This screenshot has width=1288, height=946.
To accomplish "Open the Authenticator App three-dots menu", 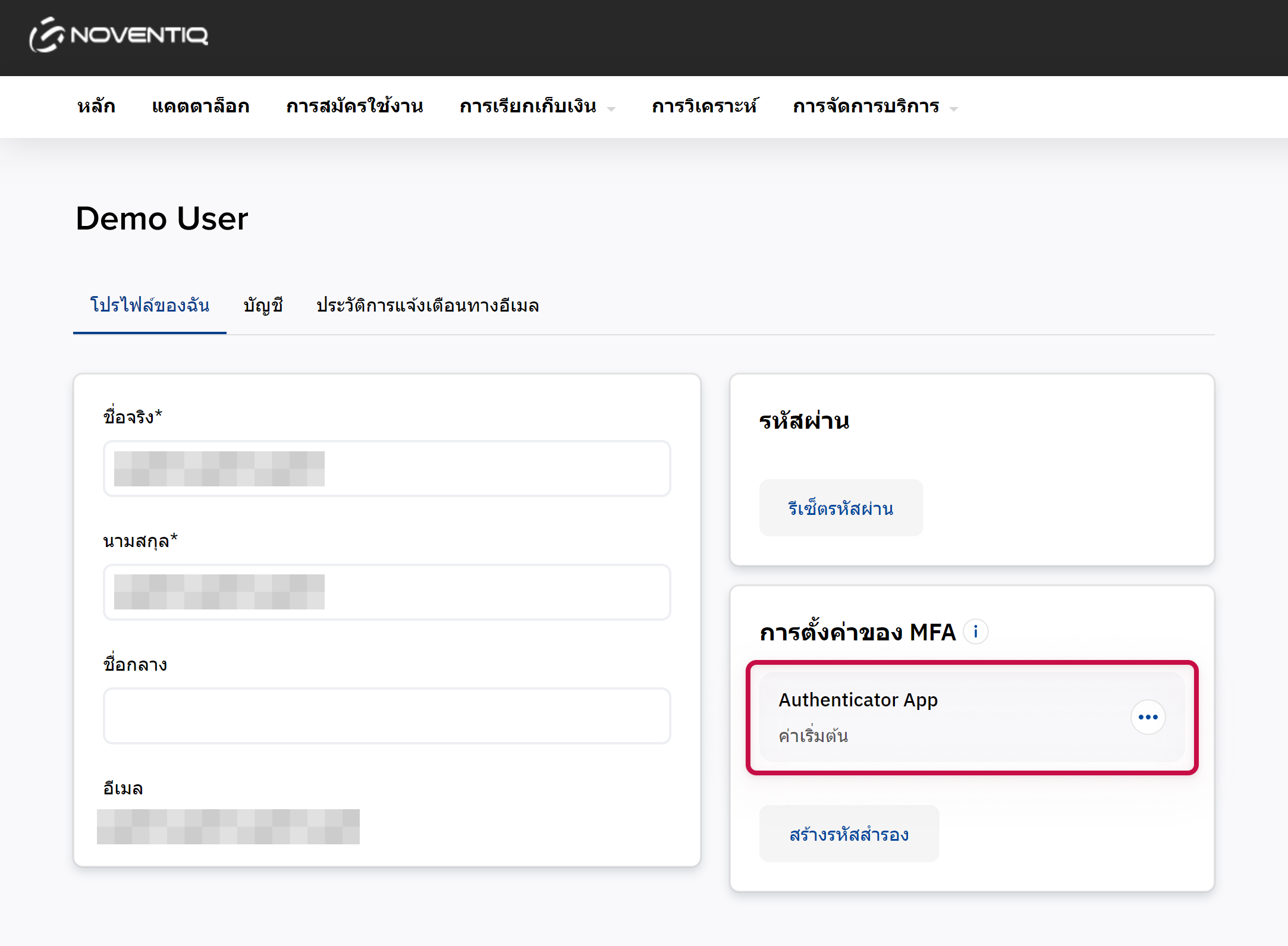I will [x=1147, y=717].
